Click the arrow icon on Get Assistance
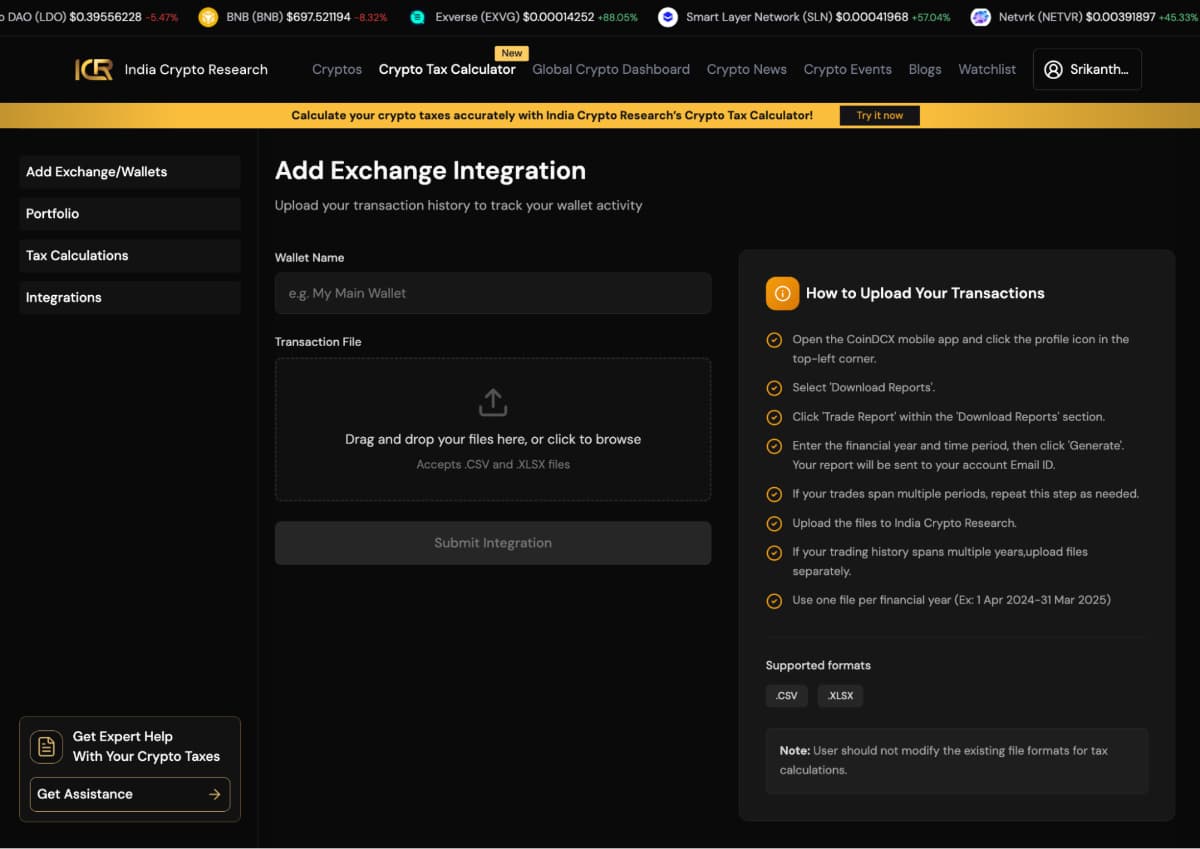This screenshot has height=849, width=1200. click(214, 794)
